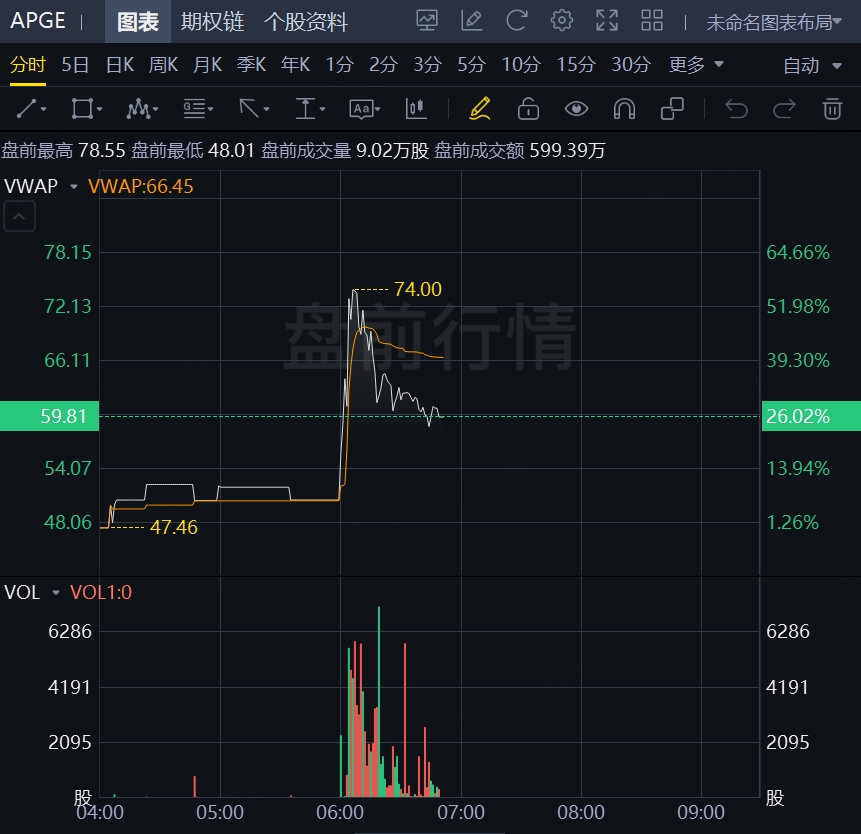Toggle drawing visibility with the eye icon
The height and width of the screenshot is (834, 861).
[576, 108]
